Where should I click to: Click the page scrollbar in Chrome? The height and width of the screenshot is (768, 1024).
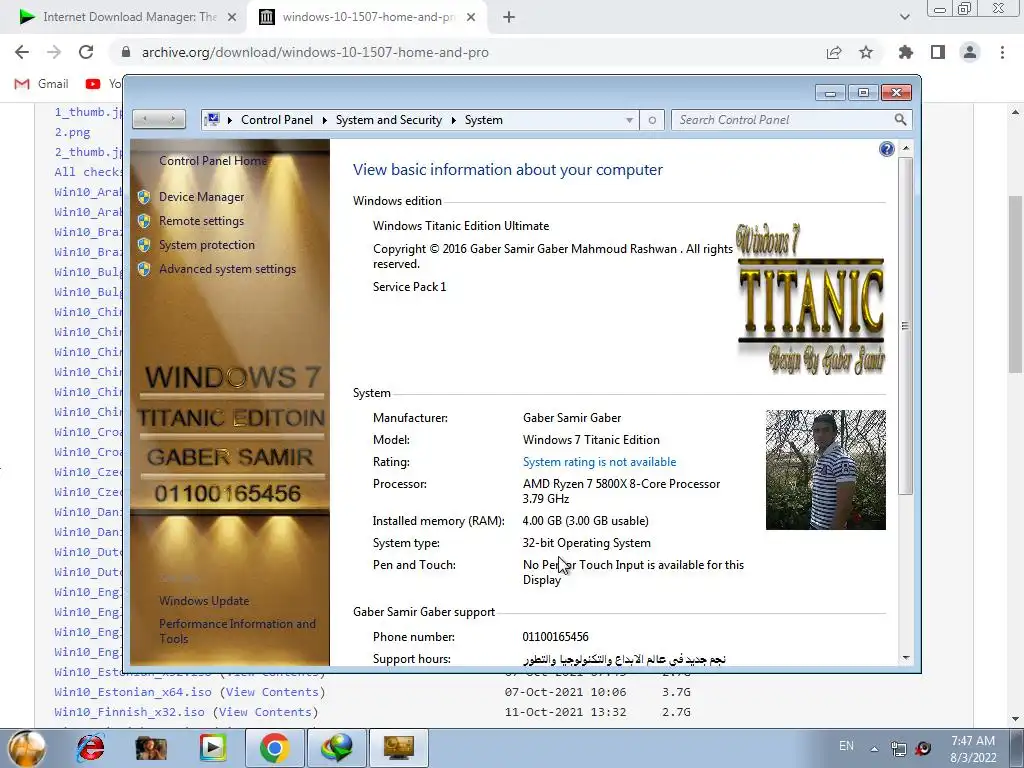click(1016, 284)
